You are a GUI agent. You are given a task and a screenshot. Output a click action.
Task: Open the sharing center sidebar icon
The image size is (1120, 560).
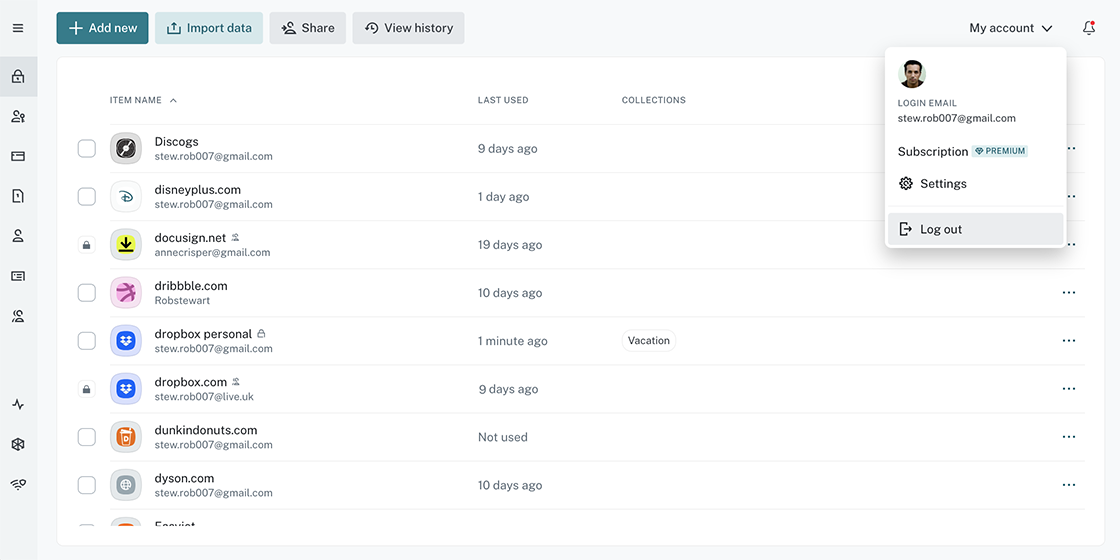point(18,116)
